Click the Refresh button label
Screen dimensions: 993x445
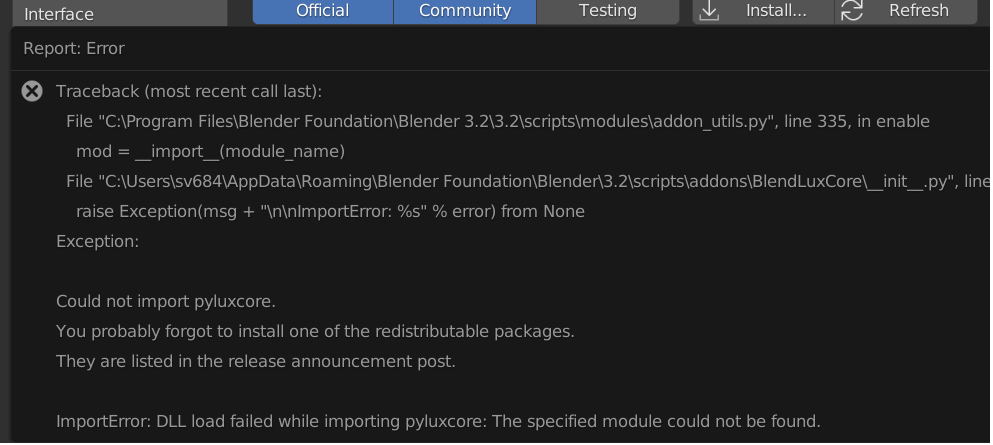[x=919, y=10]
